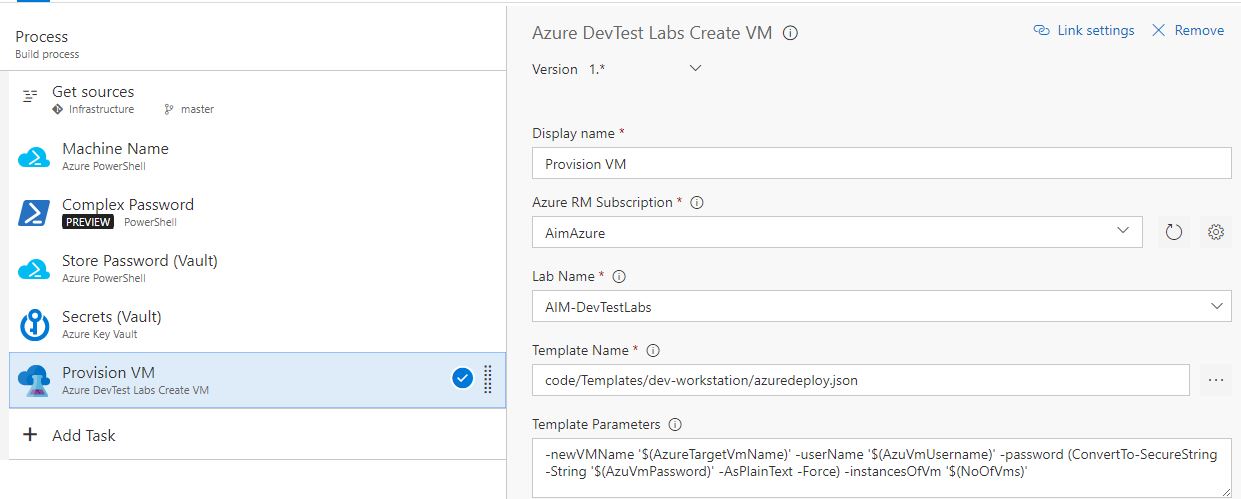Screen dimensions: 1241x499
Task: Toggle the blue checkmark on Provision VM
Action: click(x=462, y=378)
